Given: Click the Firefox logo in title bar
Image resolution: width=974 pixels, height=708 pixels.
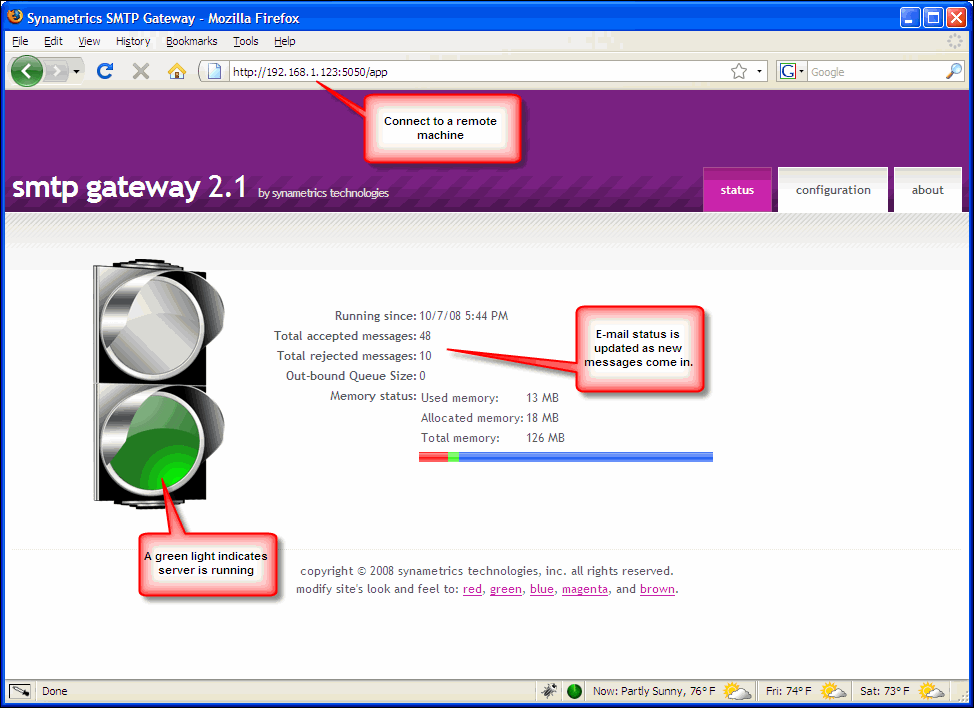Looking at the screenshot, I should pyautogui.click(x=15, y=17).
